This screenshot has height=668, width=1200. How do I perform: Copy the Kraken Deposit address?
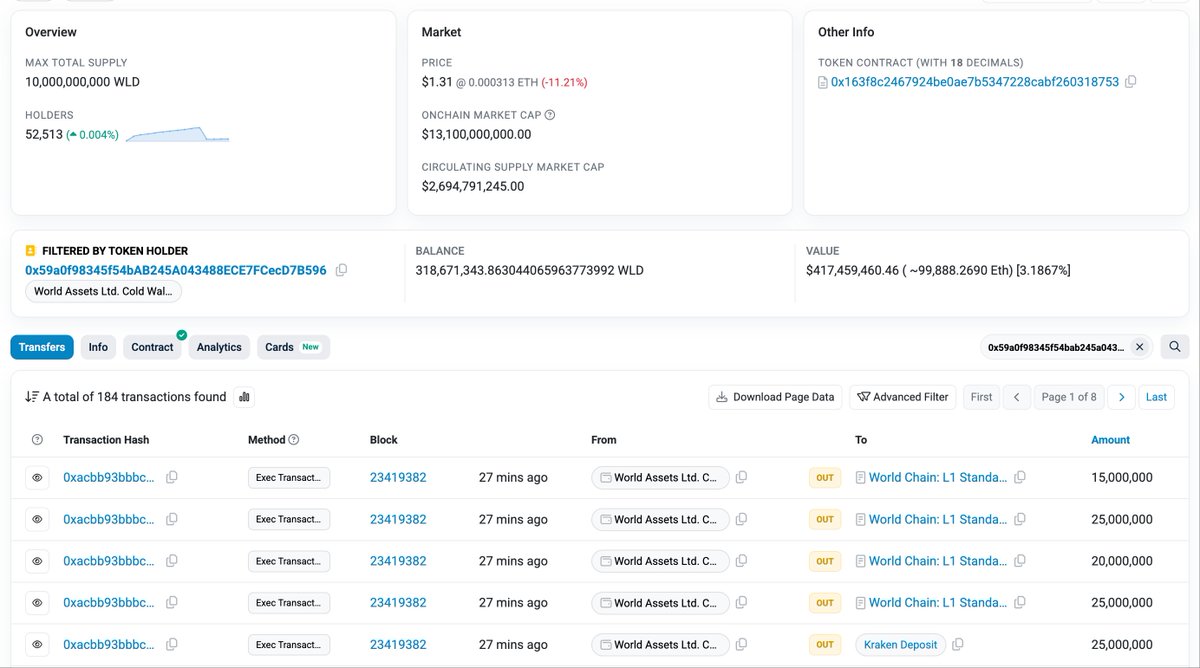[x=958, y=645]
